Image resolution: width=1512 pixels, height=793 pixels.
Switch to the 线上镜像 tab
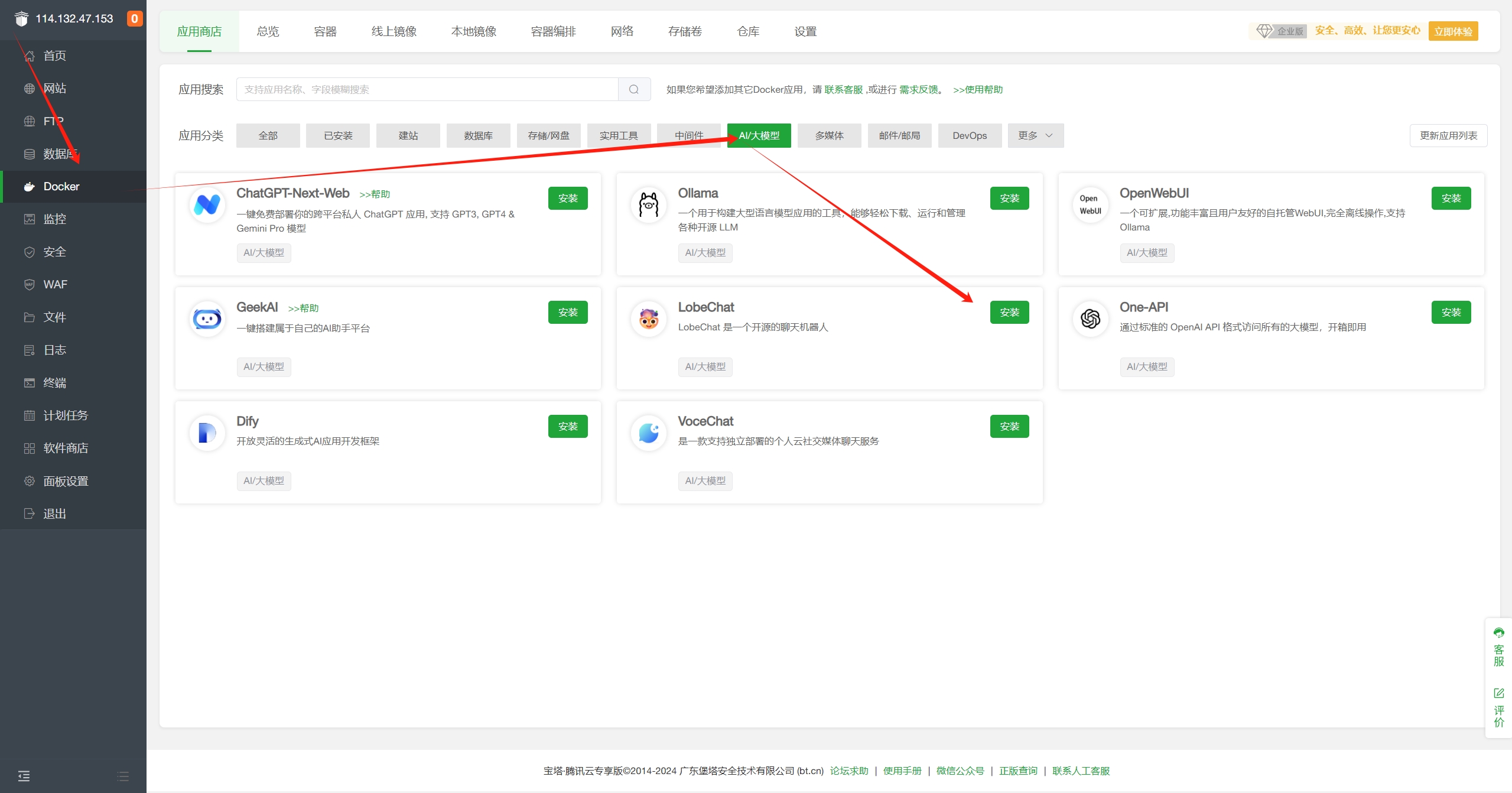tap(394, 31)
